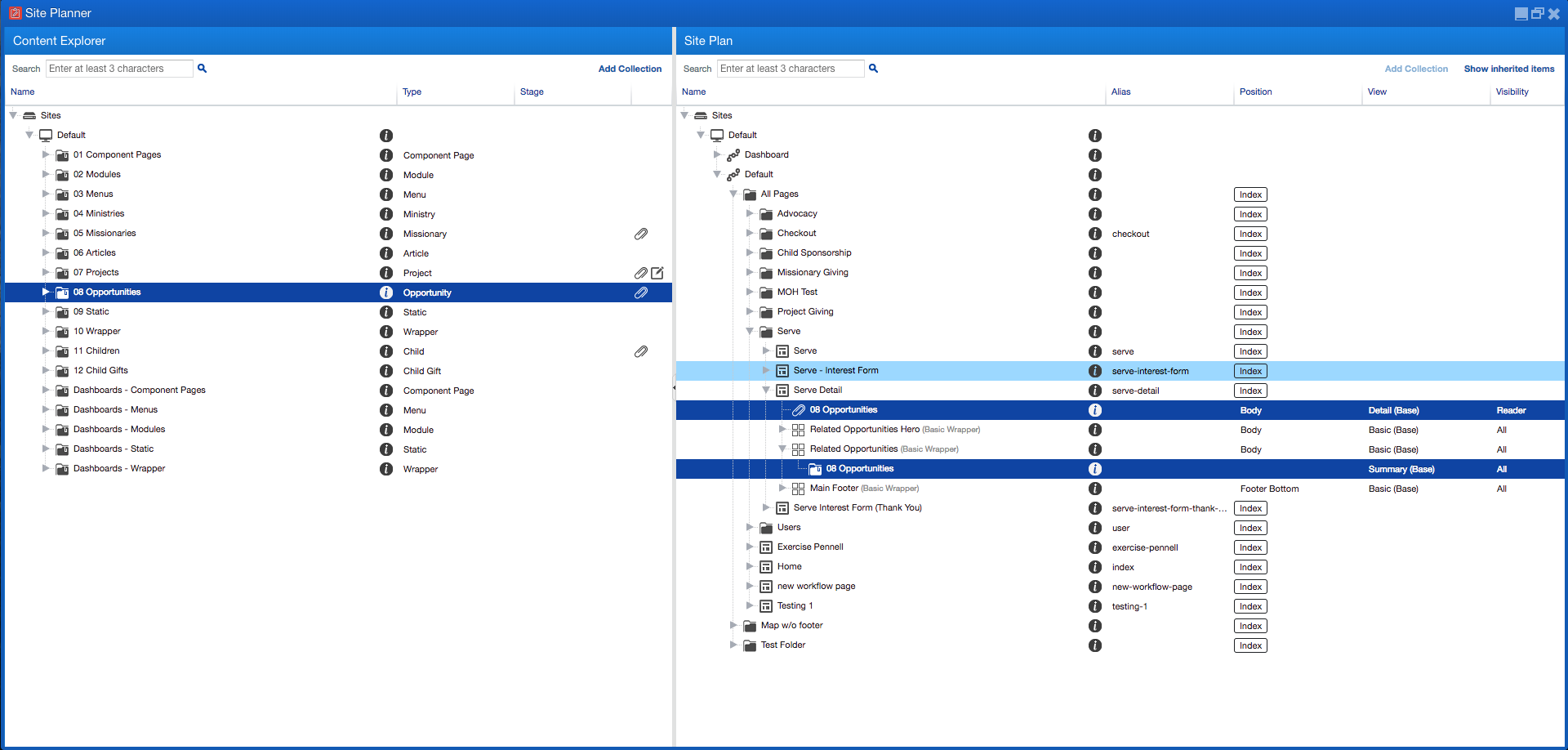Click info icon for Exercise Pennell page
This screenshot has height=750, width=1568.
point(1095,547)
